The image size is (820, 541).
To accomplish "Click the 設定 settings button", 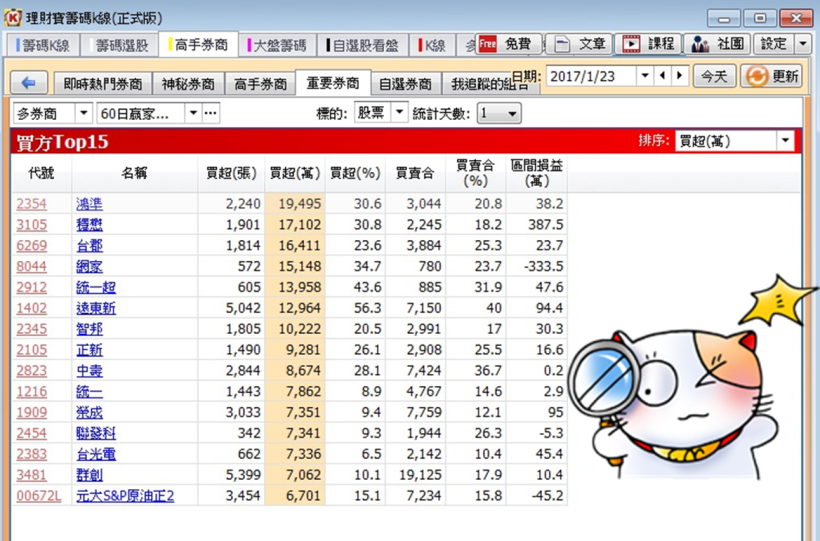I will coord(774,44).
